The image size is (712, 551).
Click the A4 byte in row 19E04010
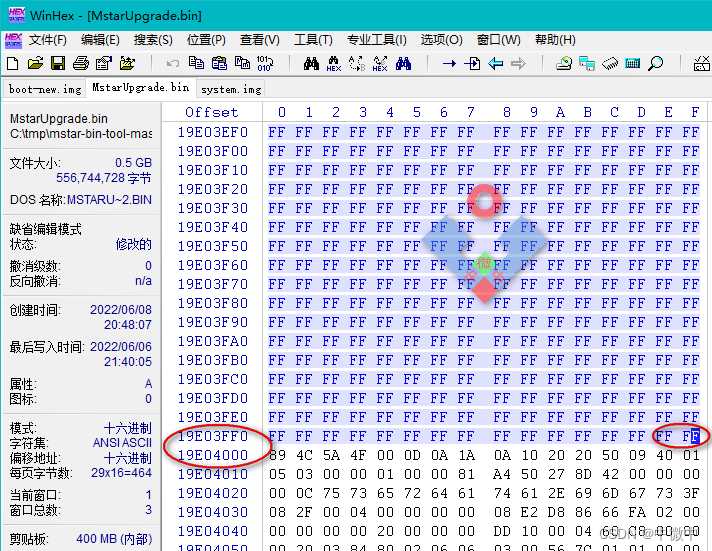pos(502,474)
